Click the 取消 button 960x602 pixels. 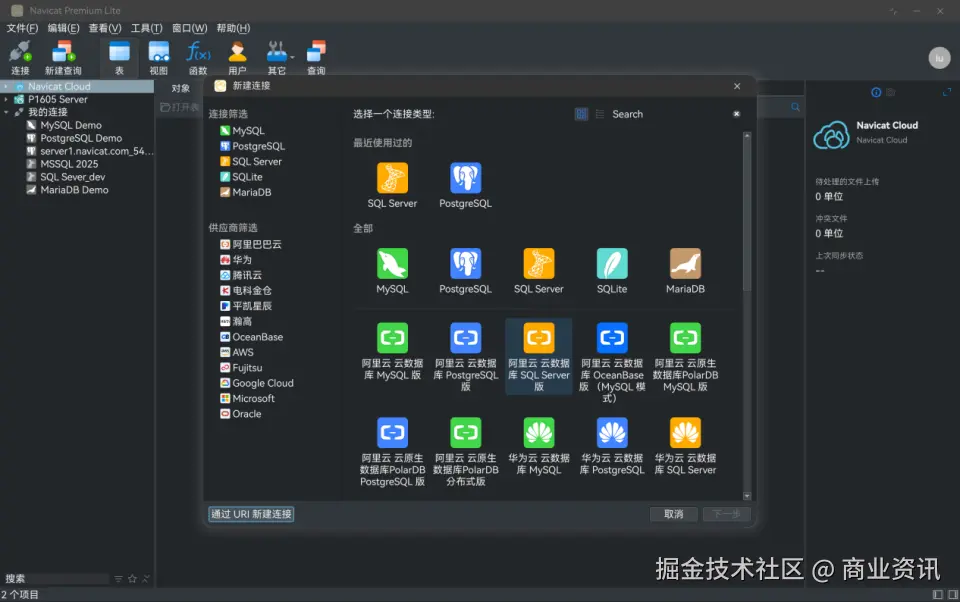(673, 514)
